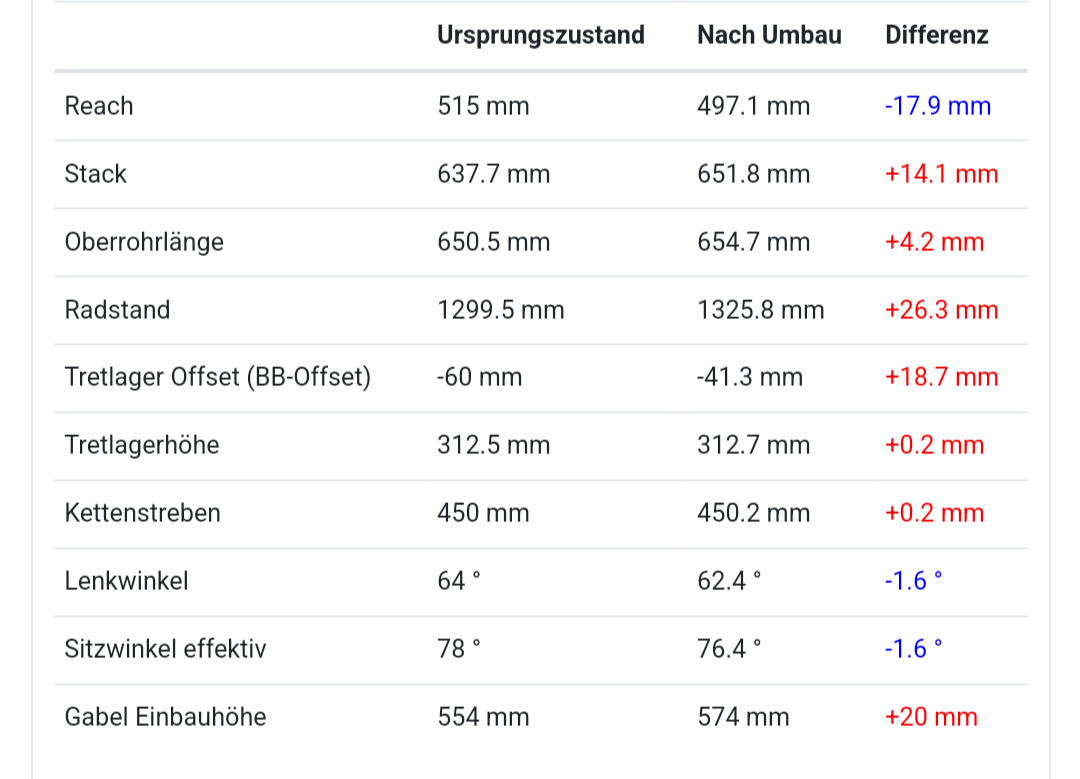The height and width of the screenshot is (779, 1080).
Task: Select the 62.4 ° Lenkwinkel value
Action: coord(729,581)
